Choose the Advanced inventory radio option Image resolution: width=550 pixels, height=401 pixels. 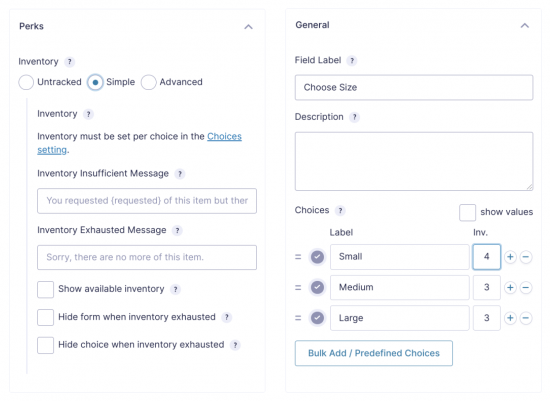[148, 82]
